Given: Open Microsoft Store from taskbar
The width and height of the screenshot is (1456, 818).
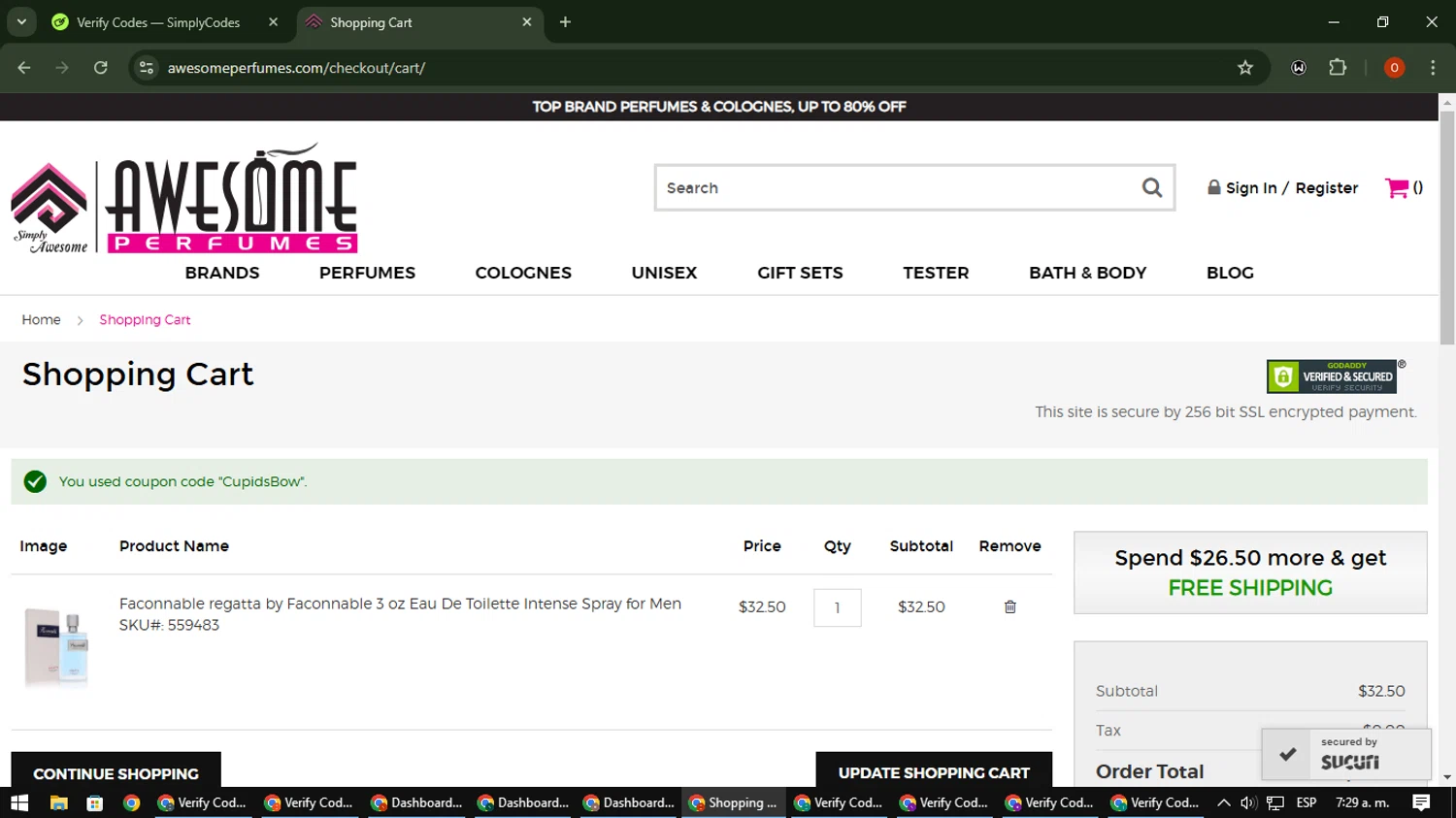Looking at the screenshot, I should pos(94,802).
